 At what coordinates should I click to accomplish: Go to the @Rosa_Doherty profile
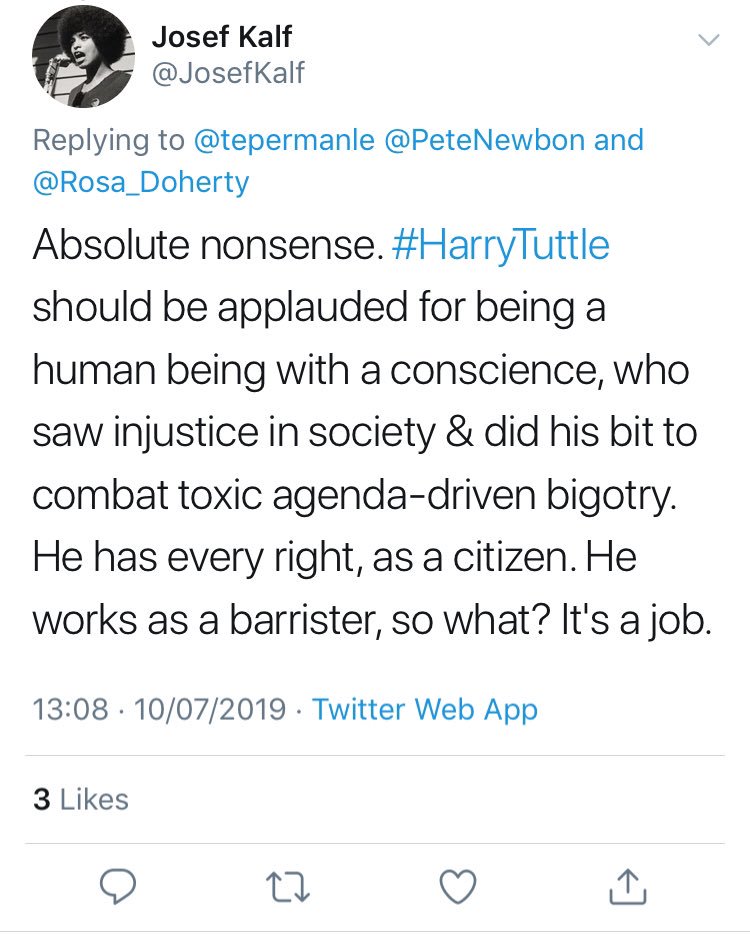(141, 182)
